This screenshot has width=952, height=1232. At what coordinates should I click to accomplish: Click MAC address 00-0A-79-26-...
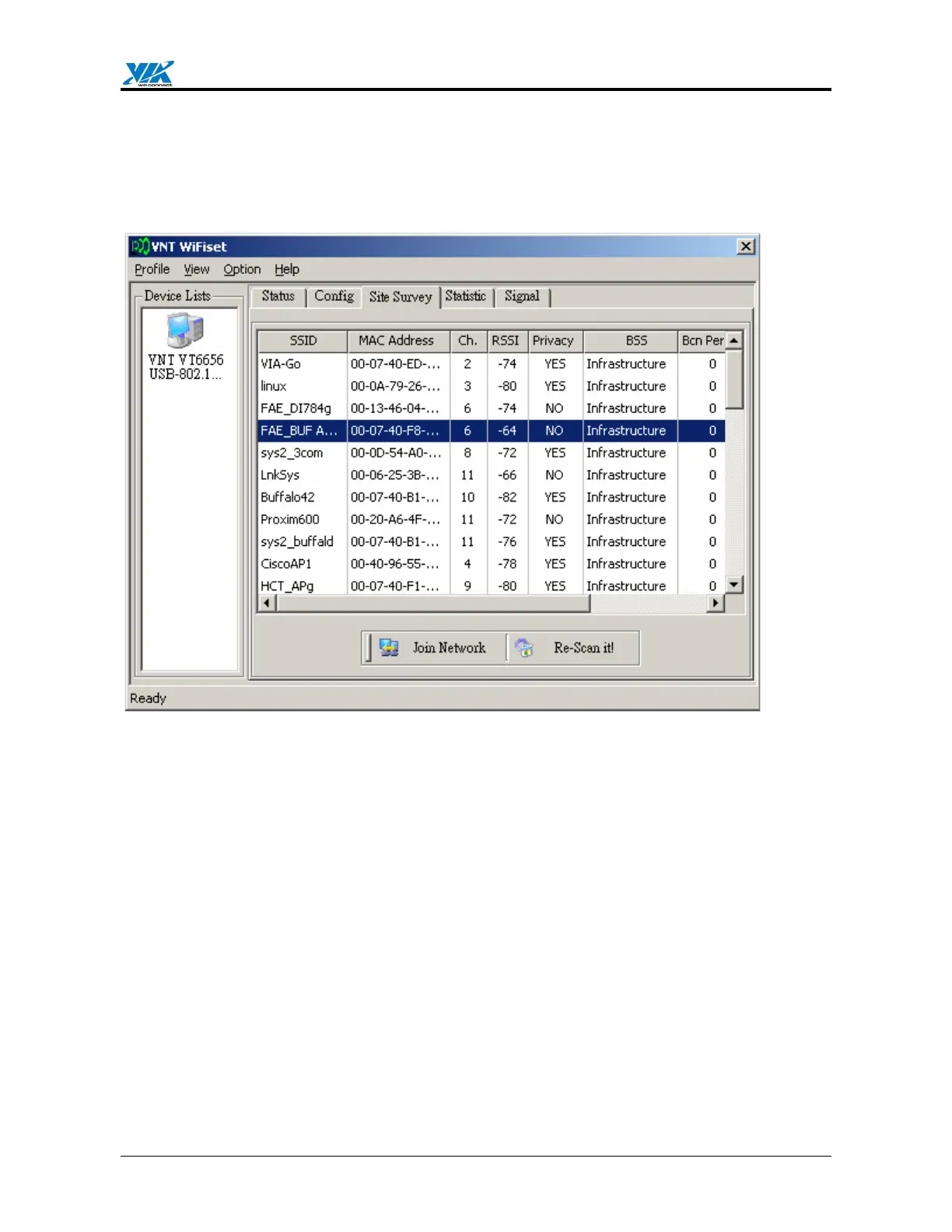pyautogui.click(x=396, y=386)
